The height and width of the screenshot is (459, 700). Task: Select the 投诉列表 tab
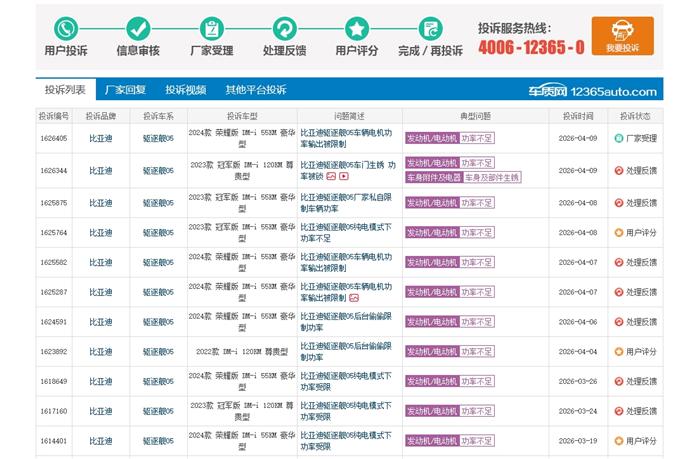[66, 90]
